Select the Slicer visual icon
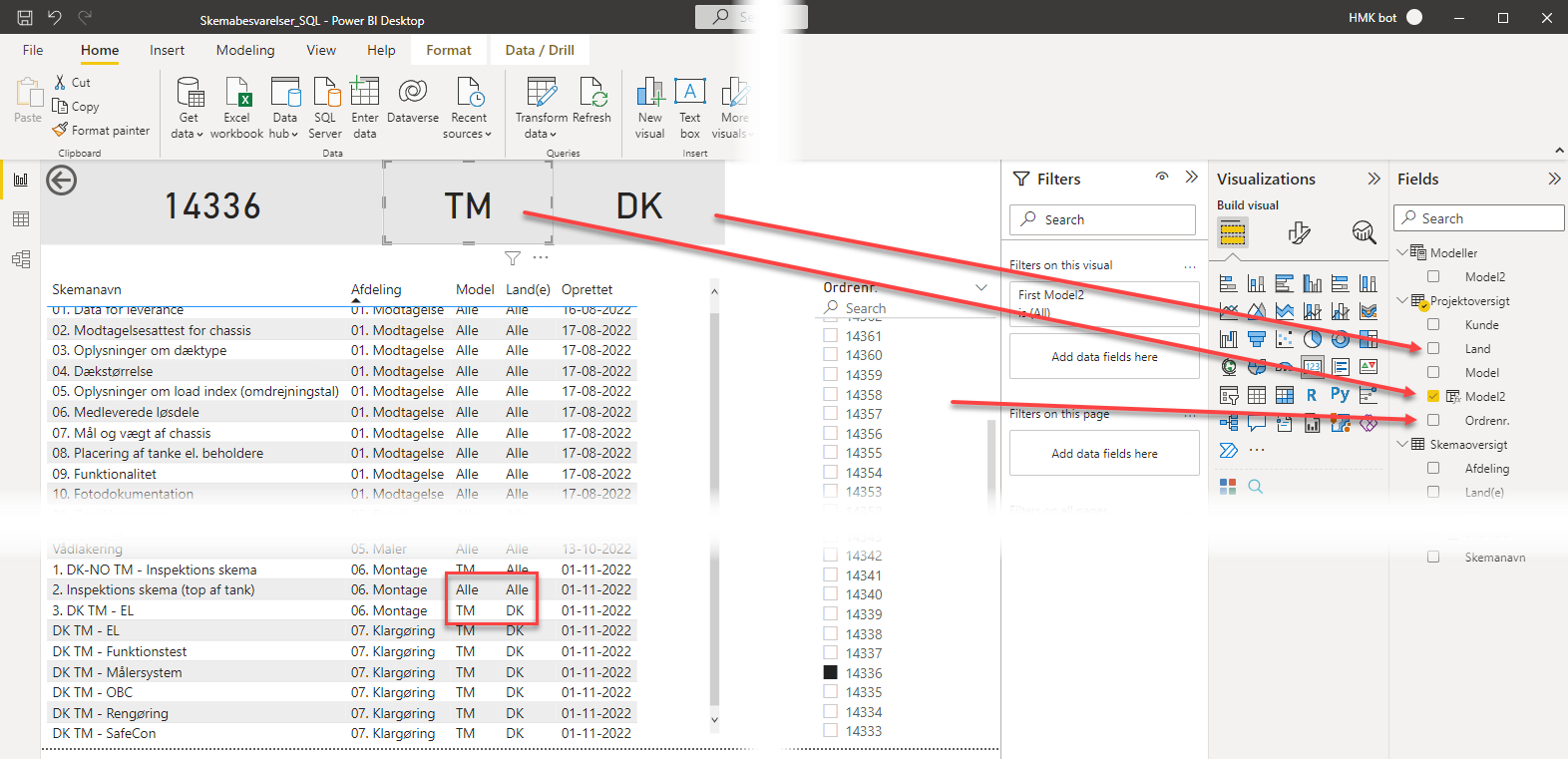This screenshot has width=1568, height=759. click(x=1229, y=395)
